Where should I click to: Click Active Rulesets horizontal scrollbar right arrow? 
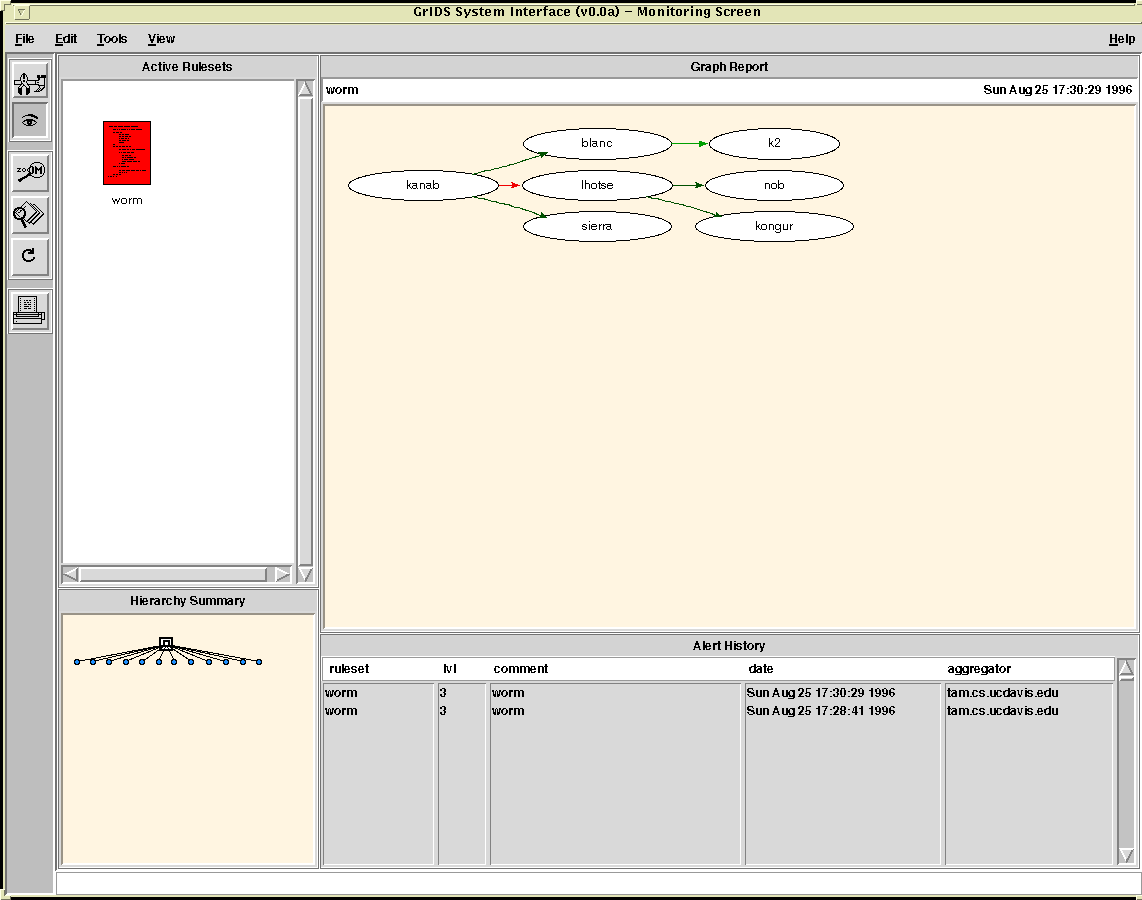click(x=283, y=574)
